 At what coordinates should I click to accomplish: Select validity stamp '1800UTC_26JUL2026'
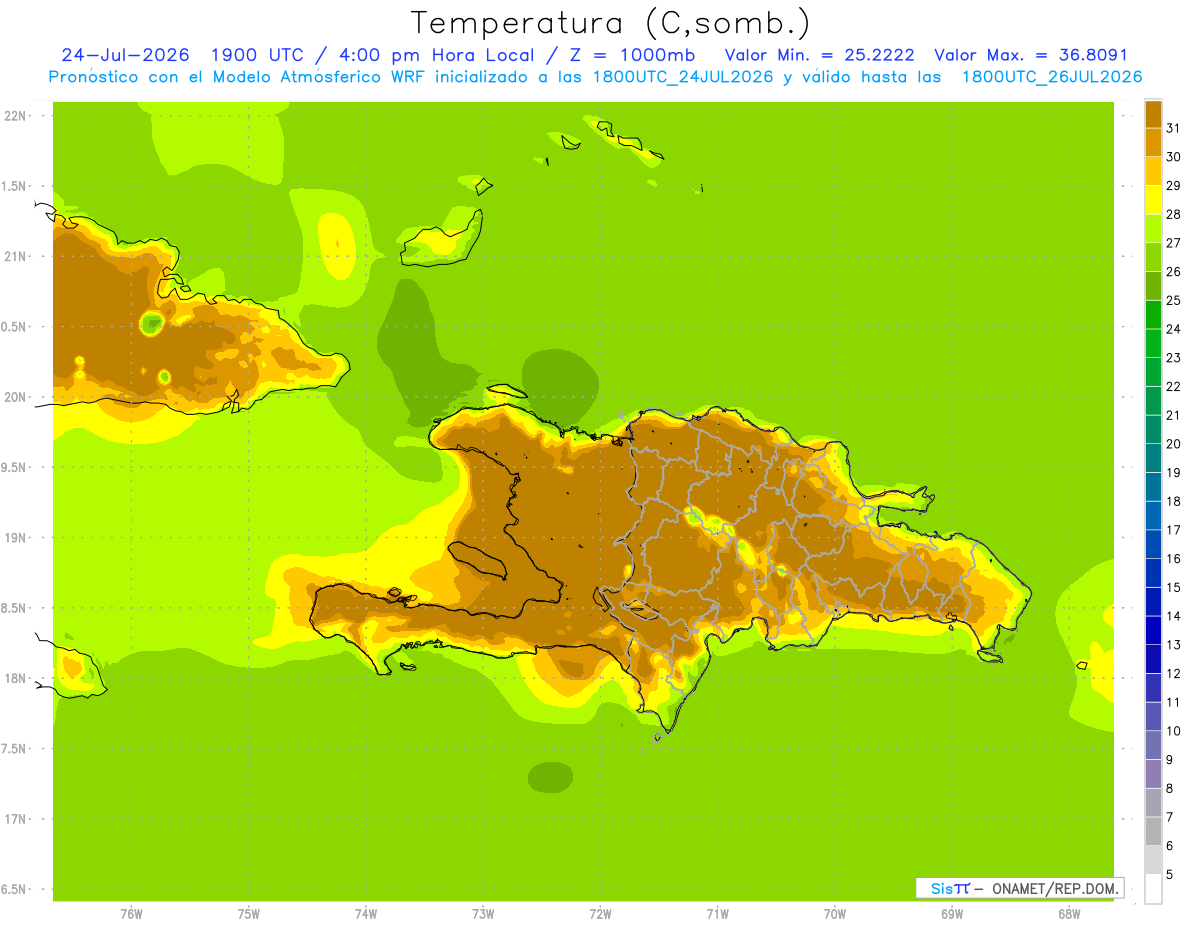1052,76
